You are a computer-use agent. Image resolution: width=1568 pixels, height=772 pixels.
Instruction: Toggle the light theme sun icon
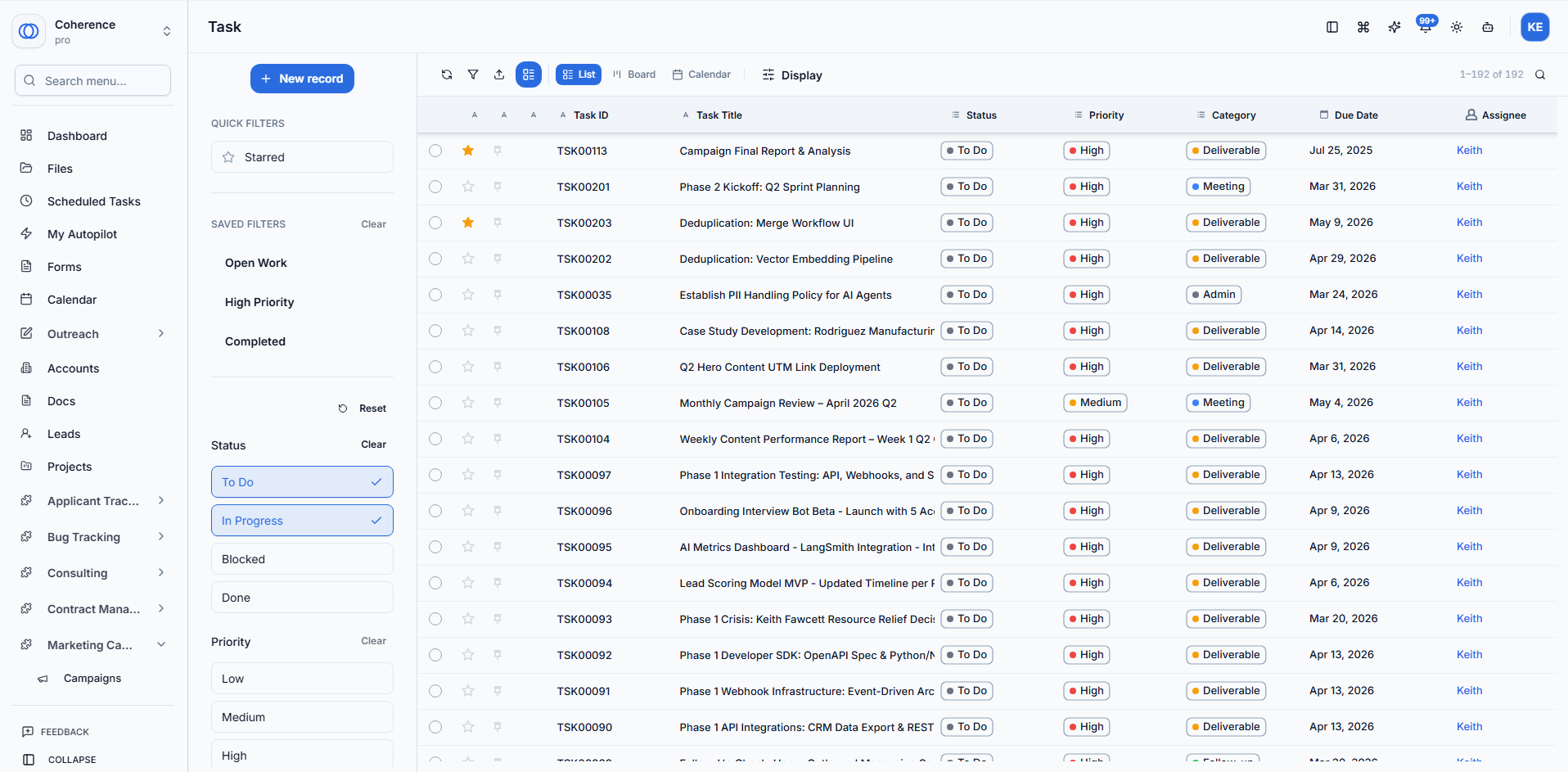click(1457, 27)
